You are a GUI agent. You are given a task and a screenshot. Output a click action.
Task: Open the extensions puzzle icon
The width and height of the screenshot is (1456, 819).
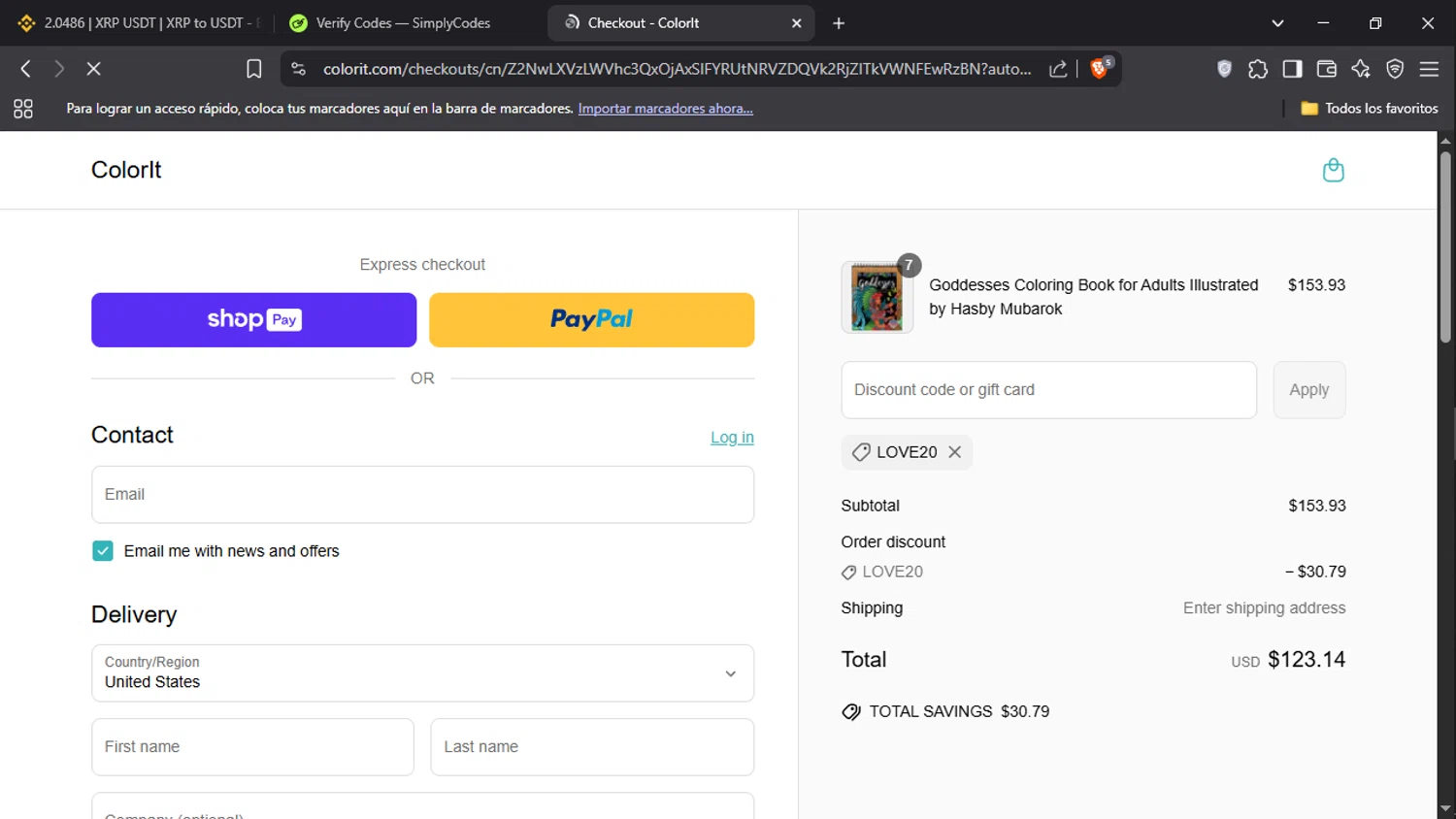click(1258, 69)
